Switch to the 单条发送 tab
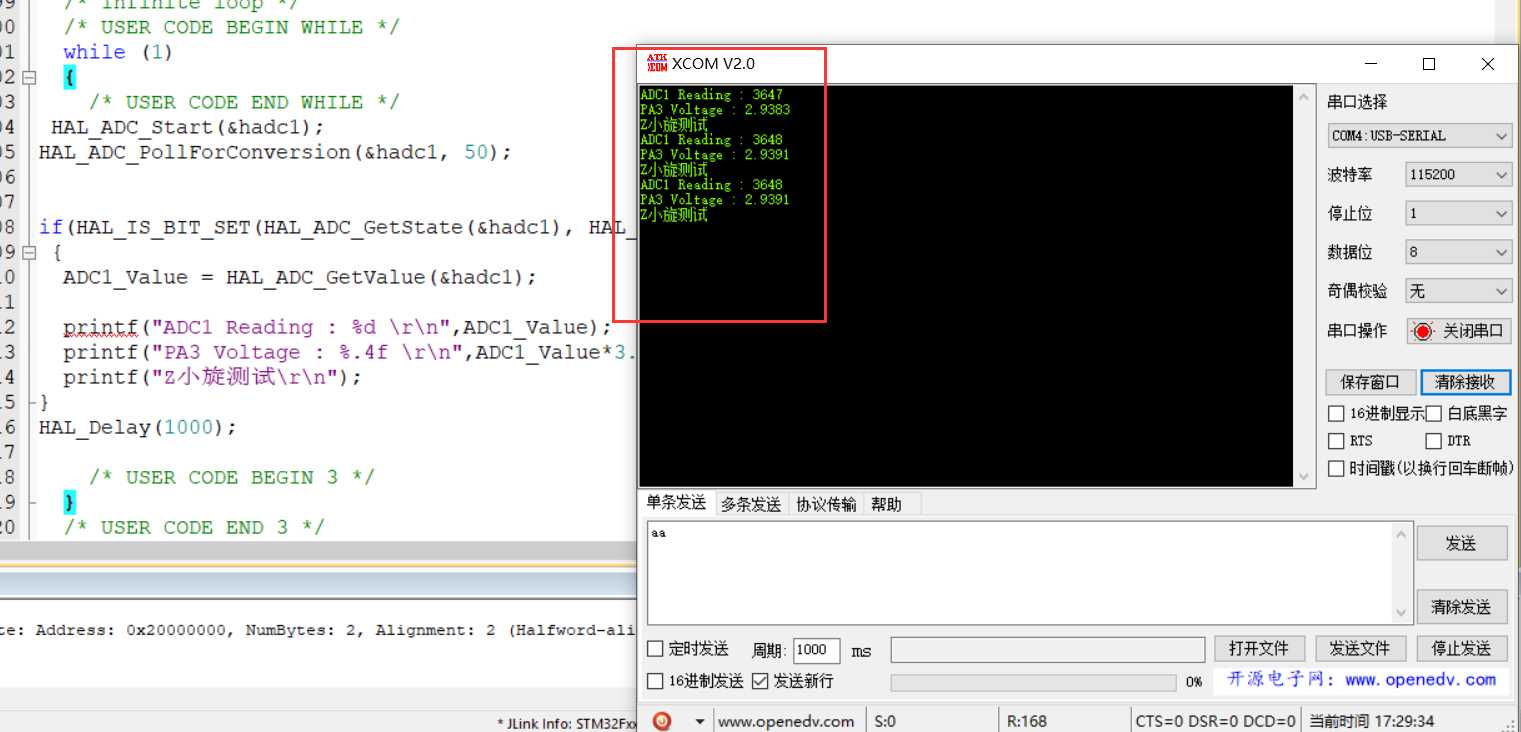Viewport: 1521px width, 732px height. tap(676, 503)
